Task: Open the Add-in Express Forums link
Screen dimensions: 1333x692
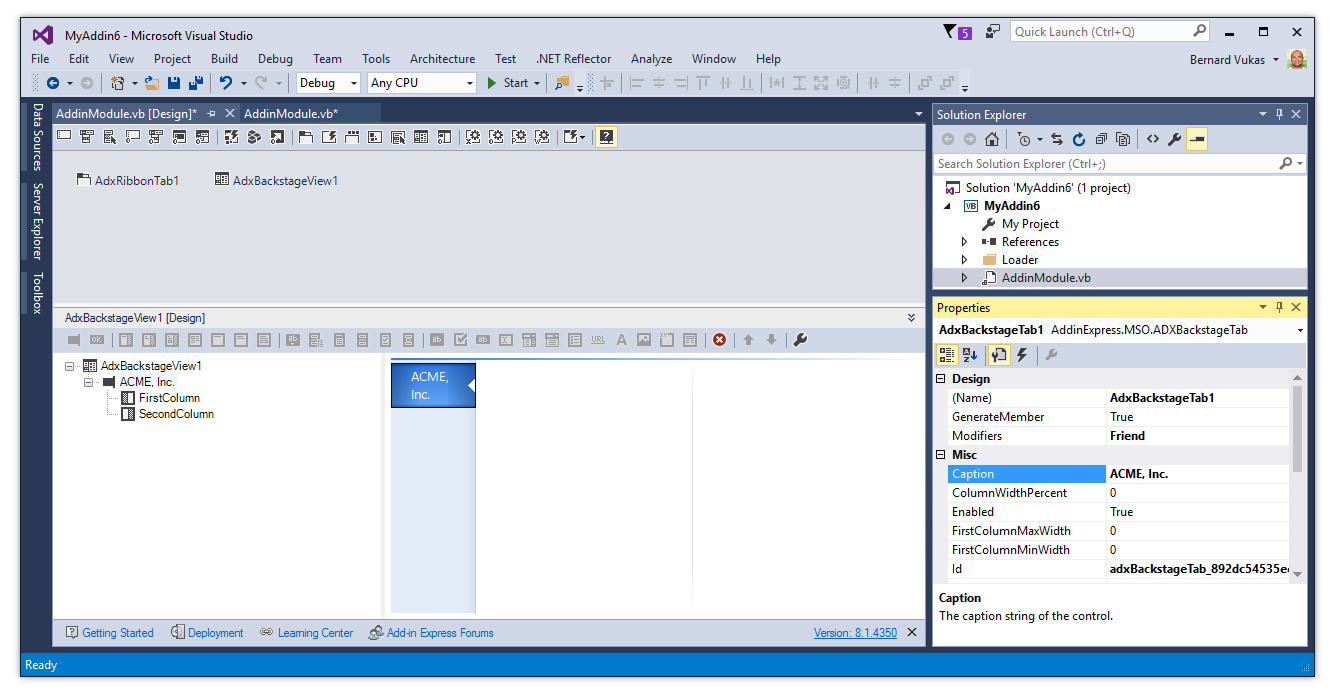Action: tap(431, 633)
